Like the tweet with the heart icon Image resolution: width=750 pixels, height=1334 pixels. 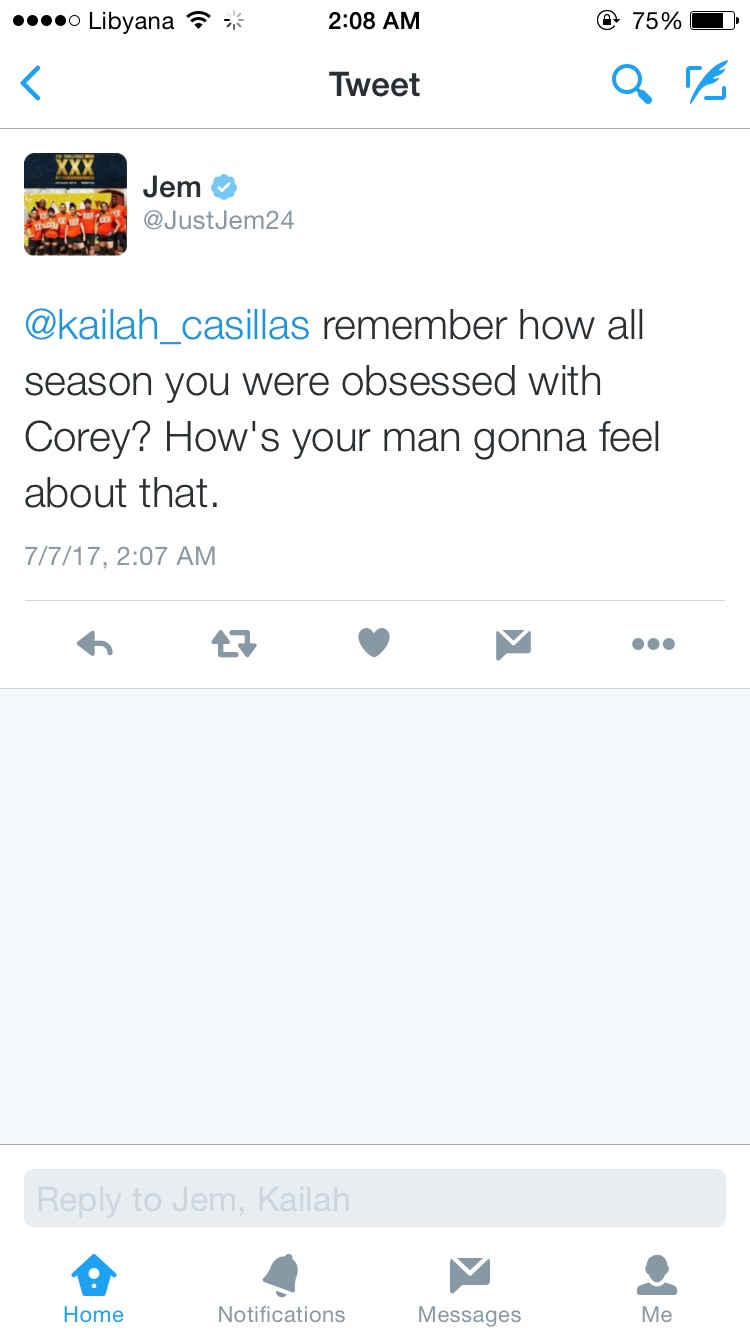click(x=374, y=643)
